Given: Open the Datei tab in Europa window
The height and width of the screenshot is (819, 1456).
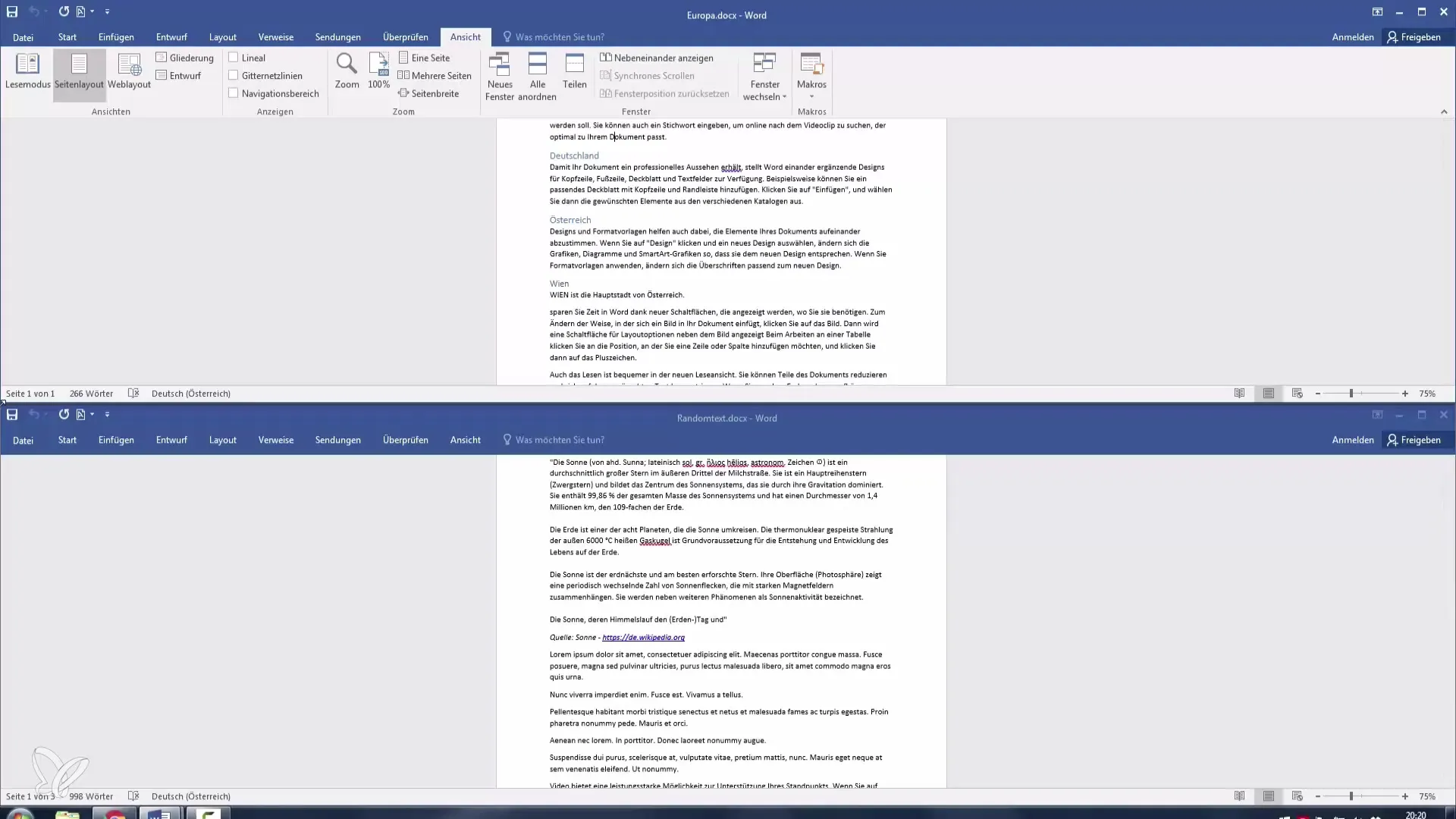Looking at the screenshot, I should click(23, 37).
